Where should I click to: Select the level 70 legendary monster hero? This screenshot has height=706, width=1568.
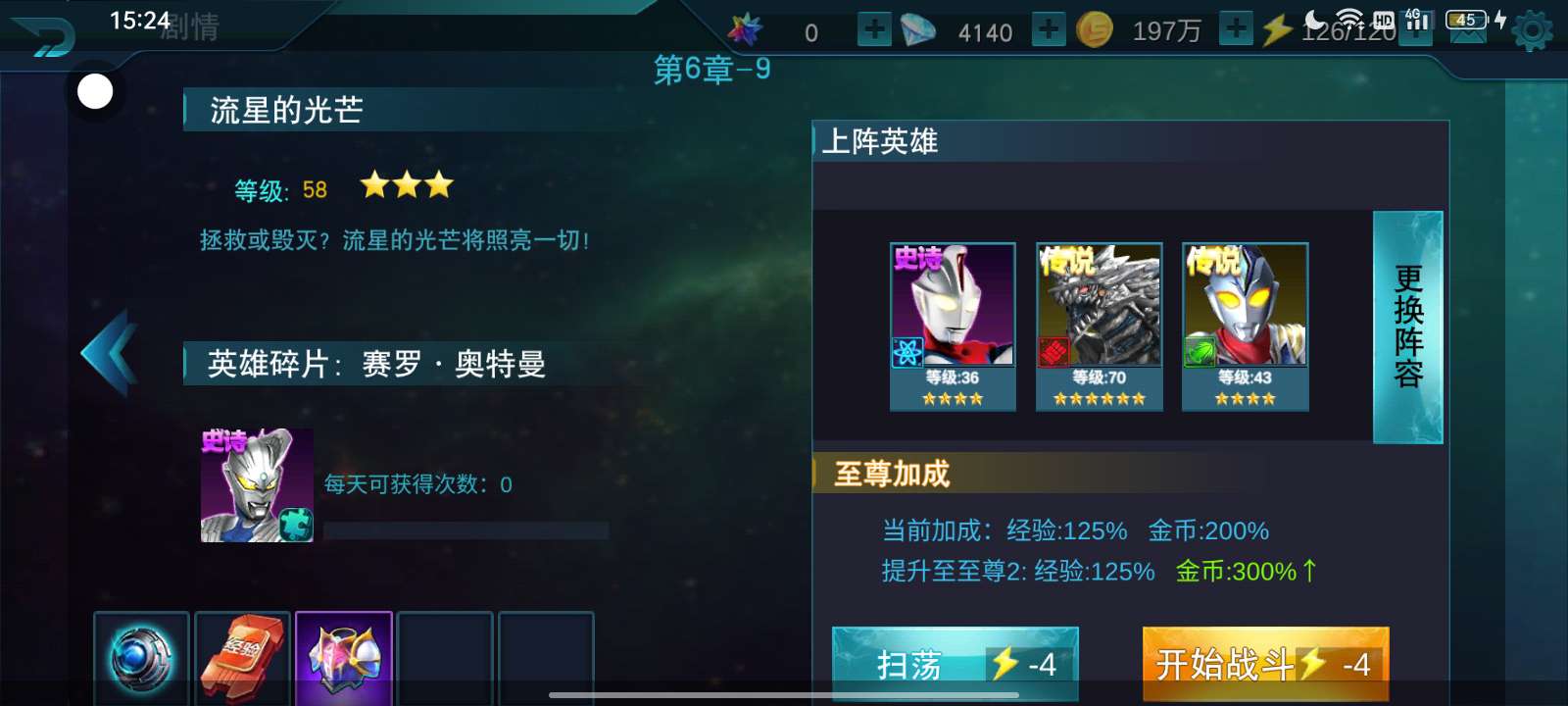1100,326
